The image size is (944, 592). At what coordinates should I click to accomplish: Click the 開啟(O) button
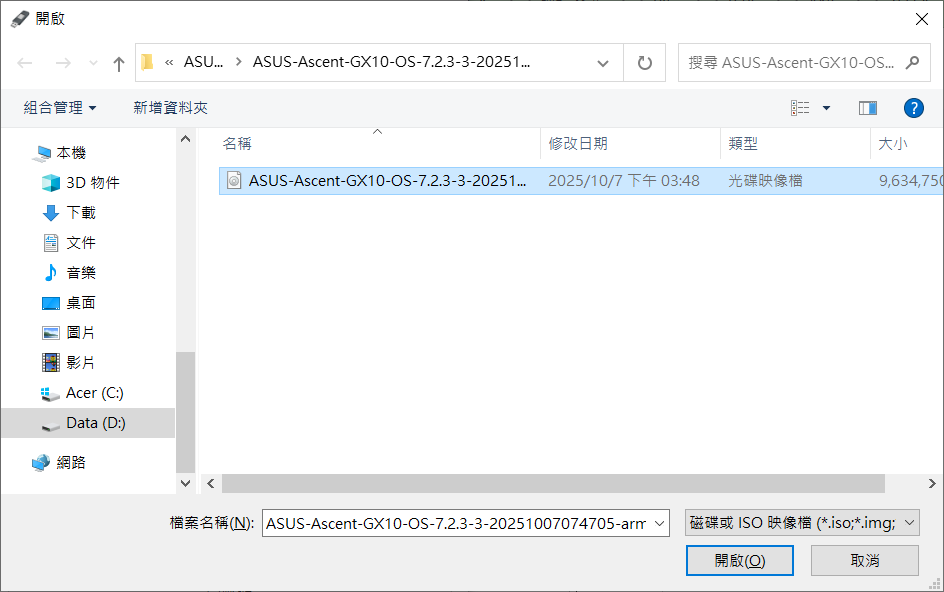click(x=739, y=561)
